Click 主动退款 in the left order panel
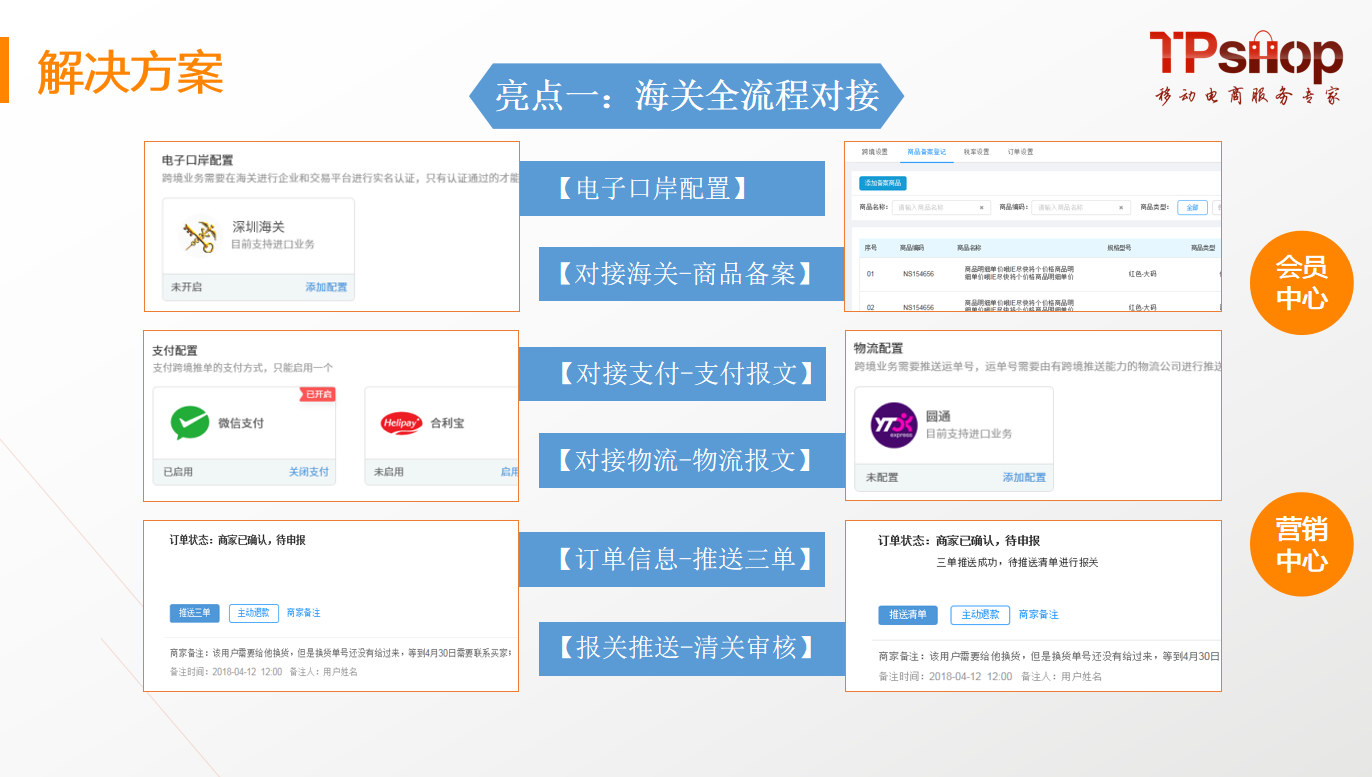 (x=253, y=613)
